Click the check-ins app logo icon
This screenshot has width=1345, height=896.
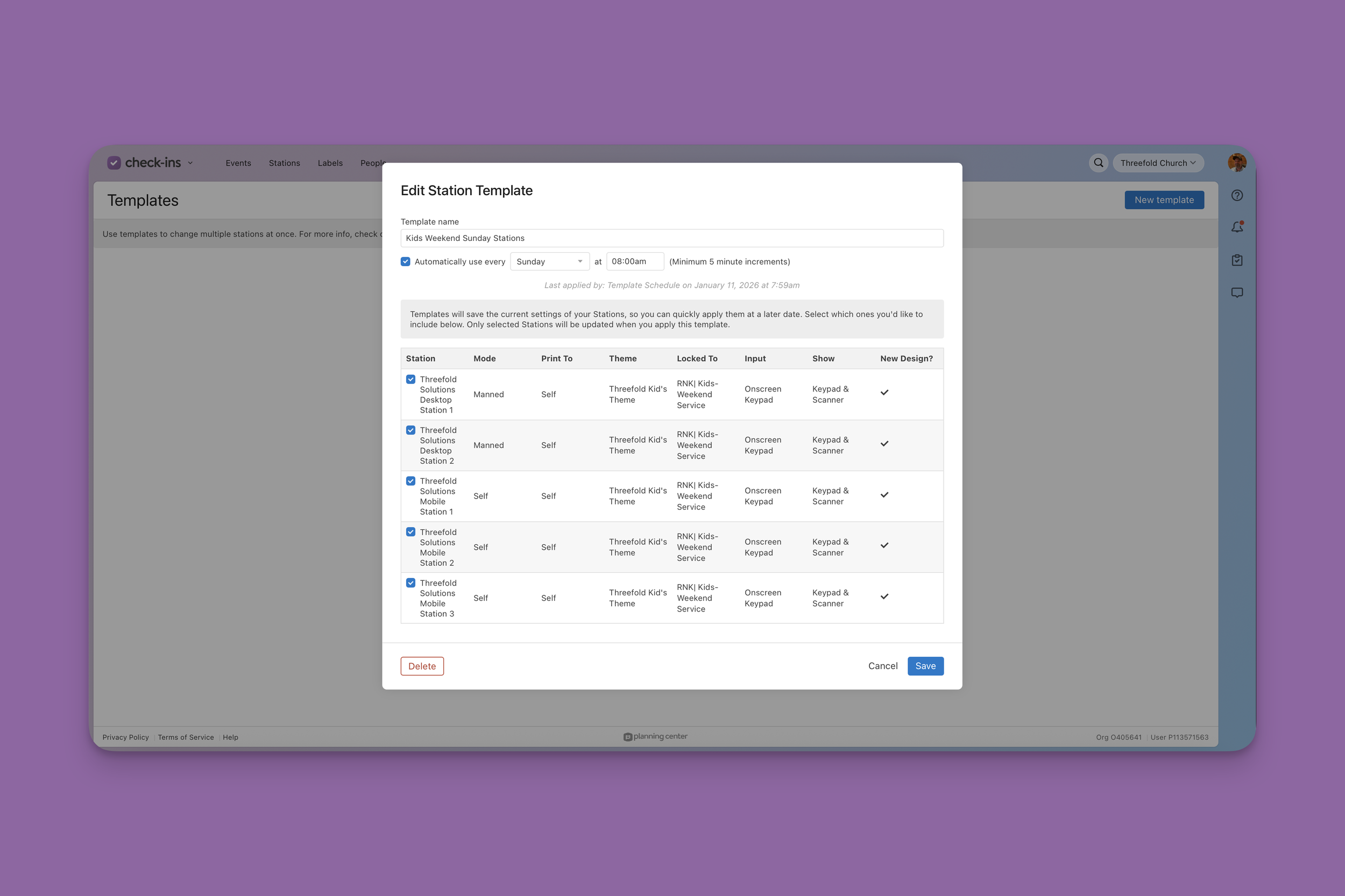pos(114,163)
